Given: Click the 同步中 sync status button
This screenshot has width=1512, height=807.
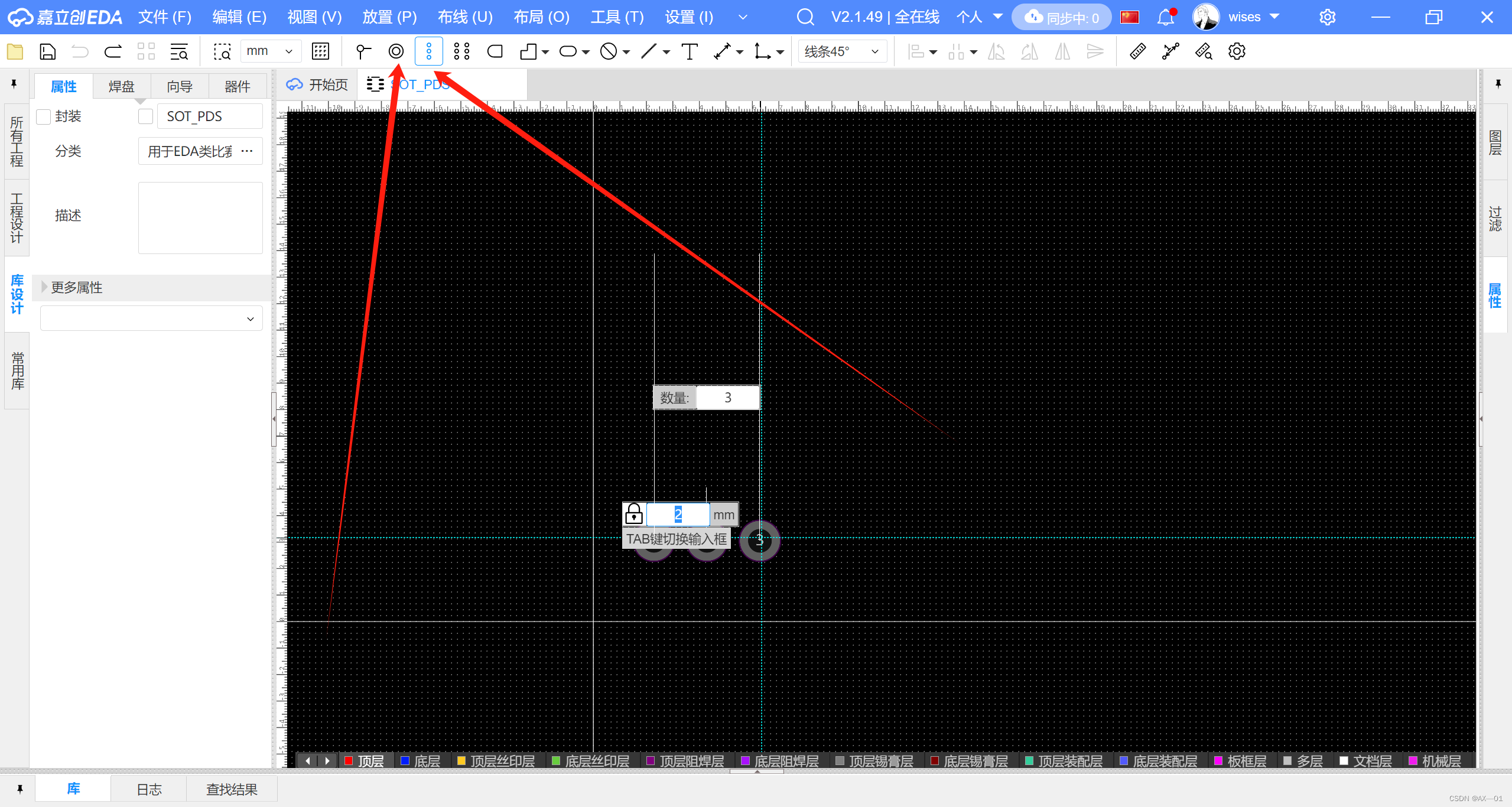Looking at the screenshot, I should [1062, 18].
